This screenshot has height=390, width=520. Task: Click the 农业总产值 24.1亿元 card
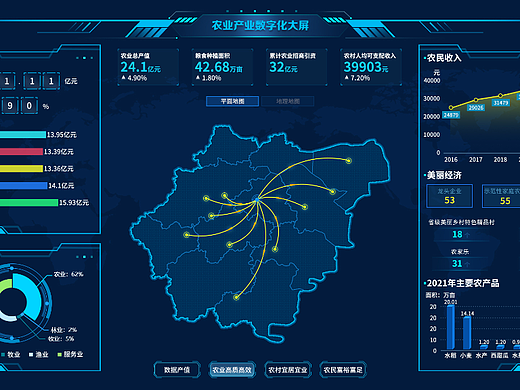coord(148,67)
